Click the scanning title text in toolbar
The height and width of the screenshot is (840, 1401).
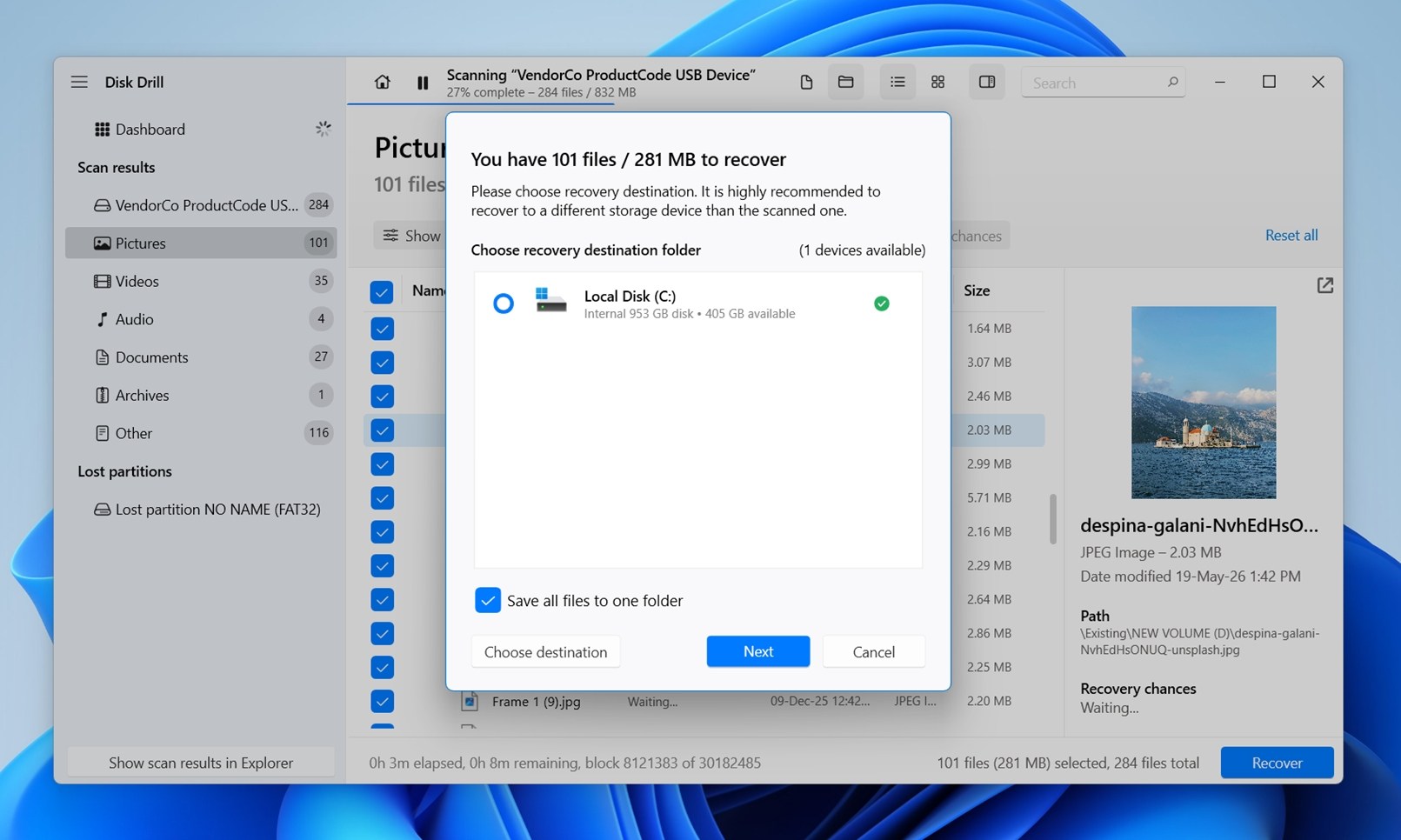point(601,75)
